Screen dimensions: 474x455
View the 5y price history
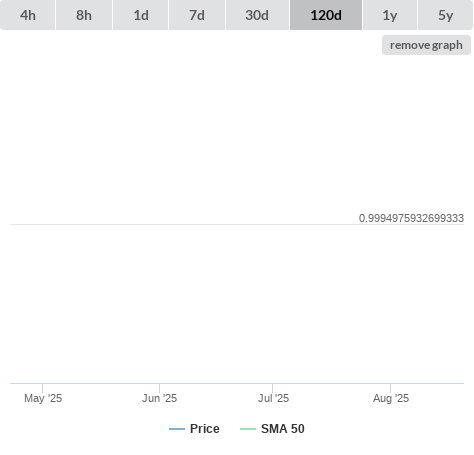coord(446,15)
